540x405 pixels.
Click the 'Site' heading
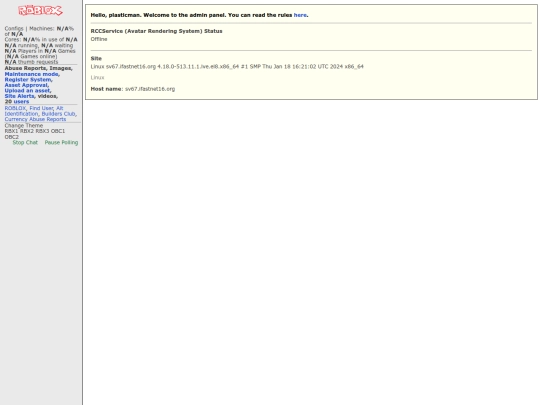coord(96,59)
